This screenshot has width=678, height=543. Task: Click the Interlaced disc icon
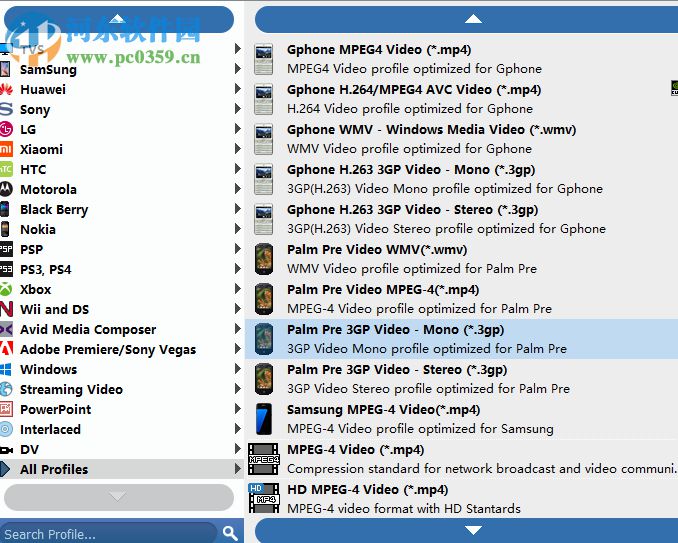[x=6, y=429]
